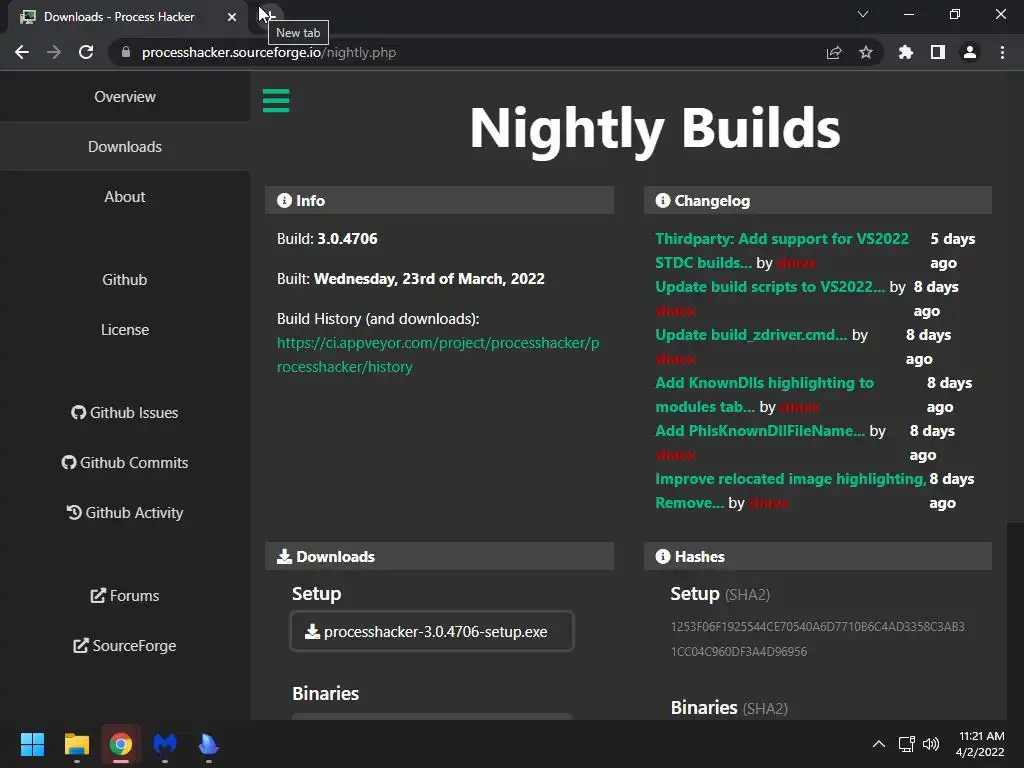This screenshot has height=768, width=1024.
Task: Open the SourceForge external link
Action: pyautogui.click(x=125, y=646)
